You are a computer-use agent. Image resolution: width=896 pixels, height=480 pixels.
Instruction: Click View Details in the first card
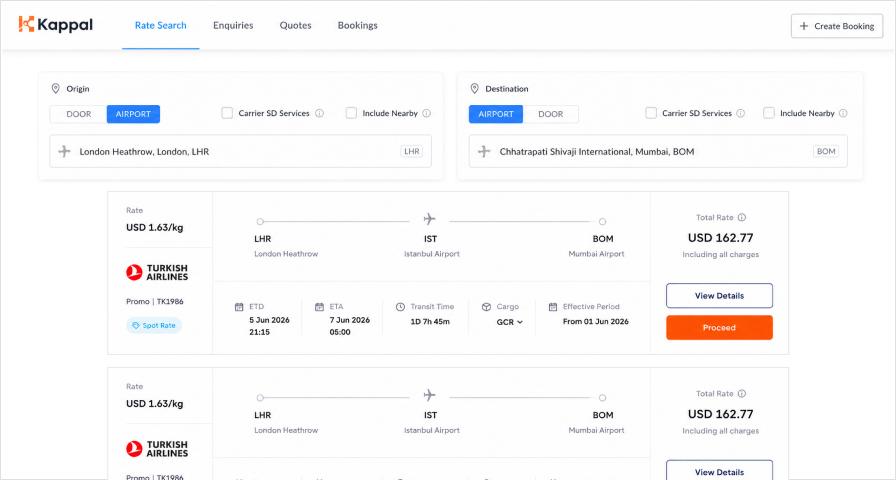(x=719, y=296)
